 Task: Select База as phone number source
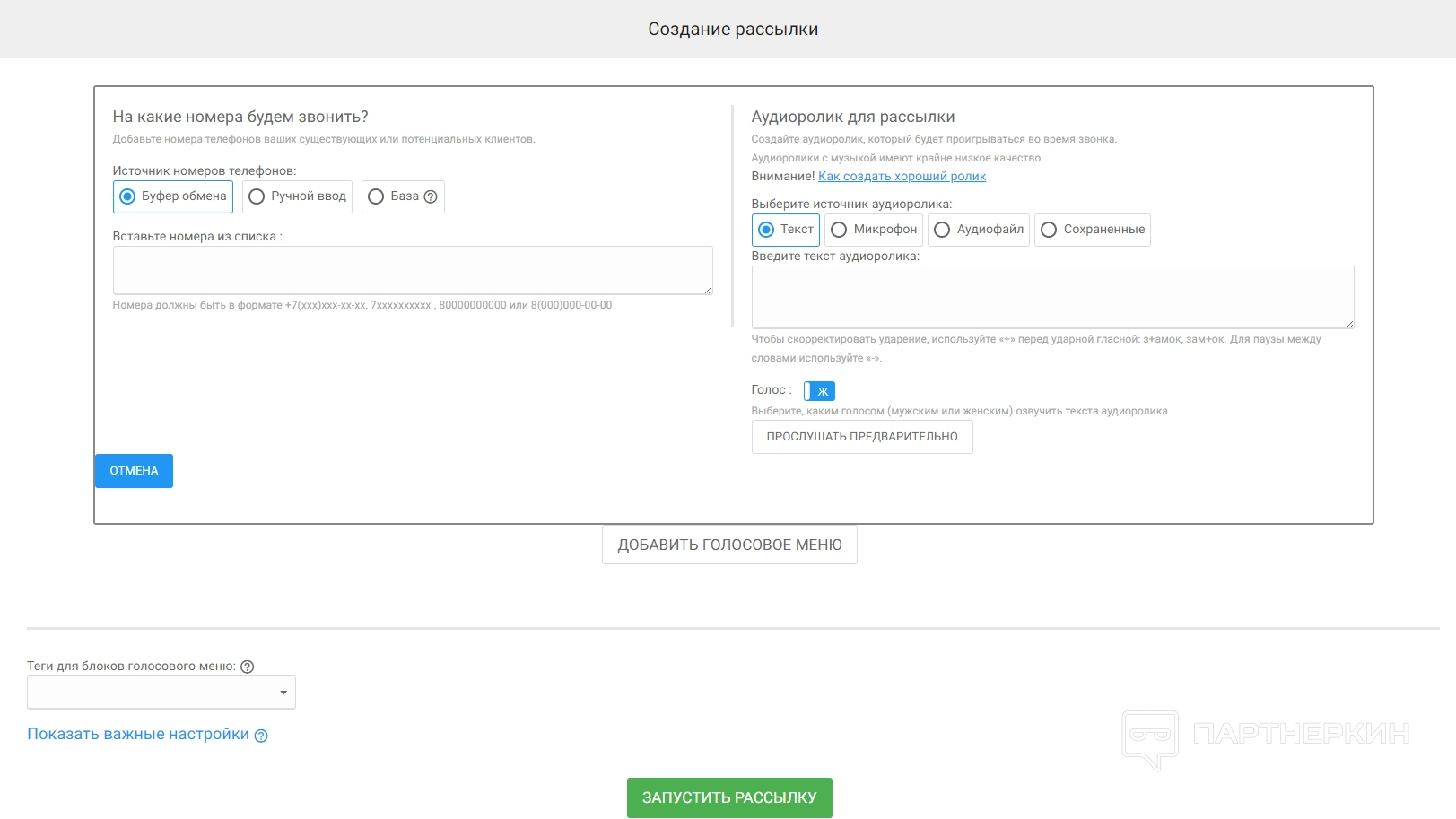(x=376, y=196)
